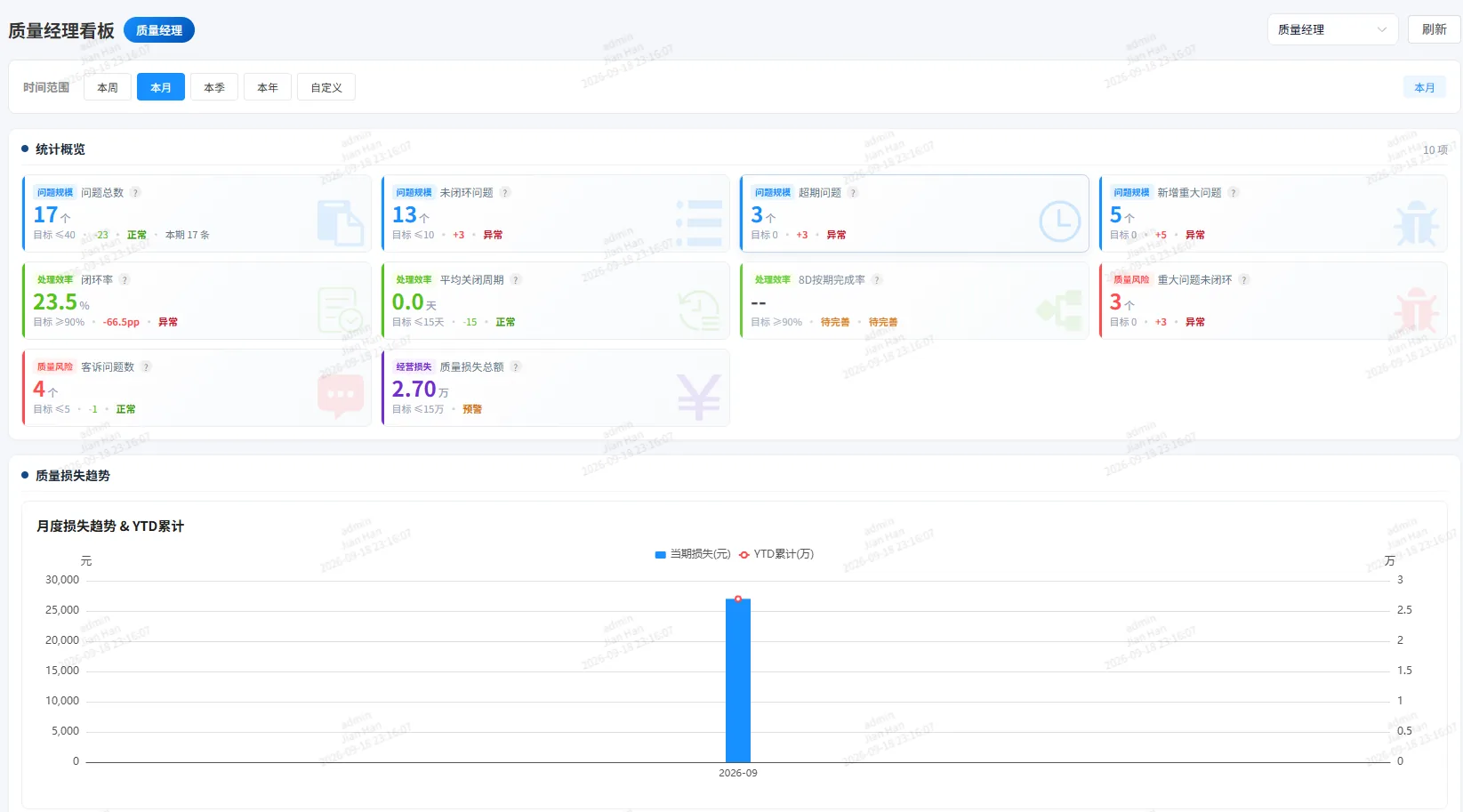The height and width of the screenshot is (812, 1463).
Task: Click the blue 2026-09 loss bar
Action: pyautogui.click(x=738, y=680)
